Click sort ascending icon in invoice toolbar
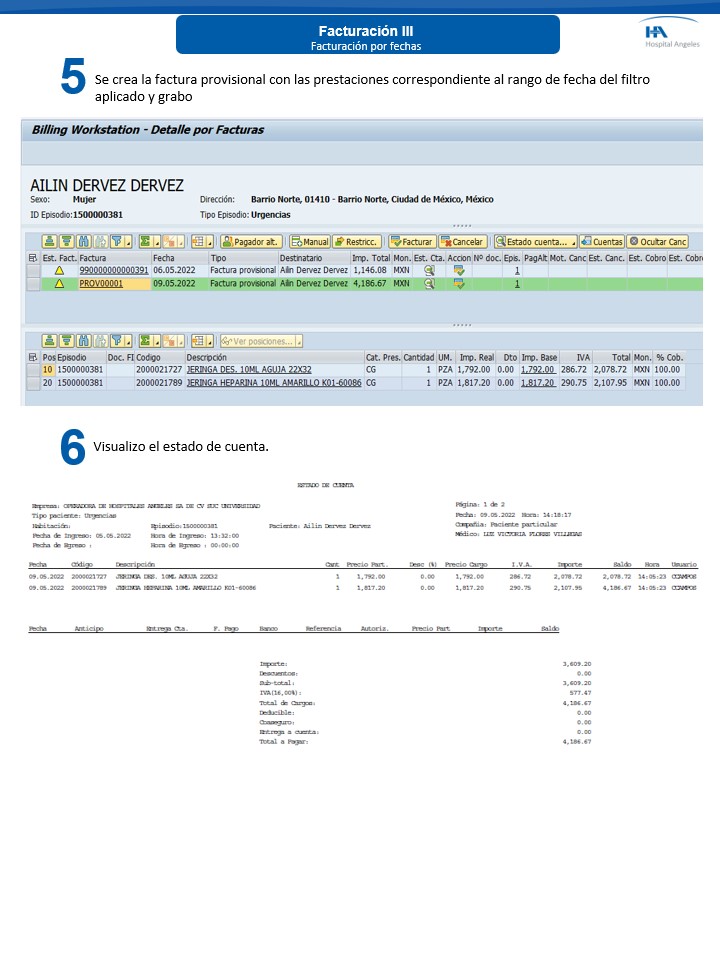 49,242
